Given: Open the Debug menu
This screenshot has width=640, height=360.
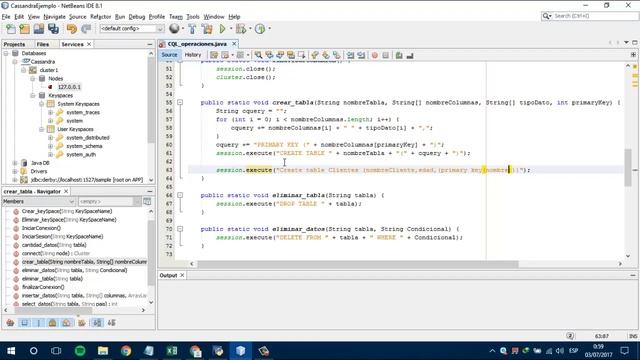Looking at the screenshot, I should [x=137, y=17].
